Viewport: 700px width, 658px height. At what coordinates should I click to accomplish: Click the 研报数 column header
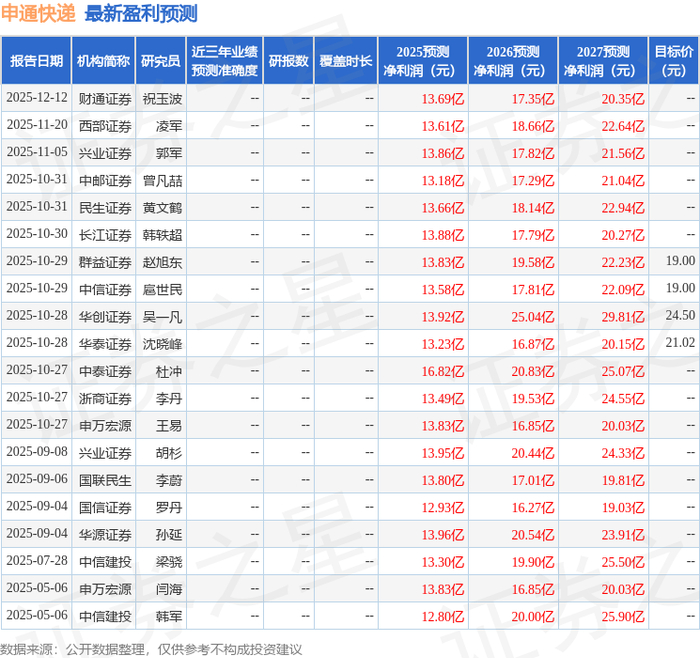tap(288, 61)
